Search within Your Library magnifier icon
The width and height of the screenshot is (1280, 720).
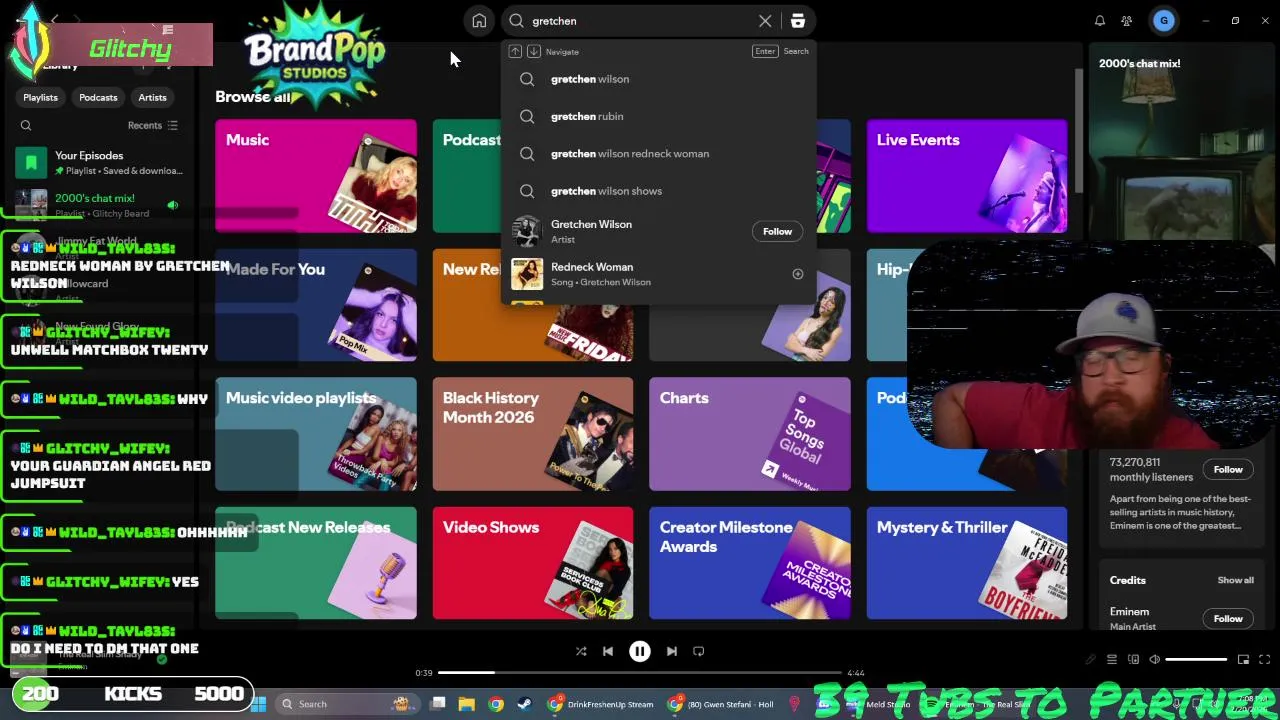click(x=26, y=126)
